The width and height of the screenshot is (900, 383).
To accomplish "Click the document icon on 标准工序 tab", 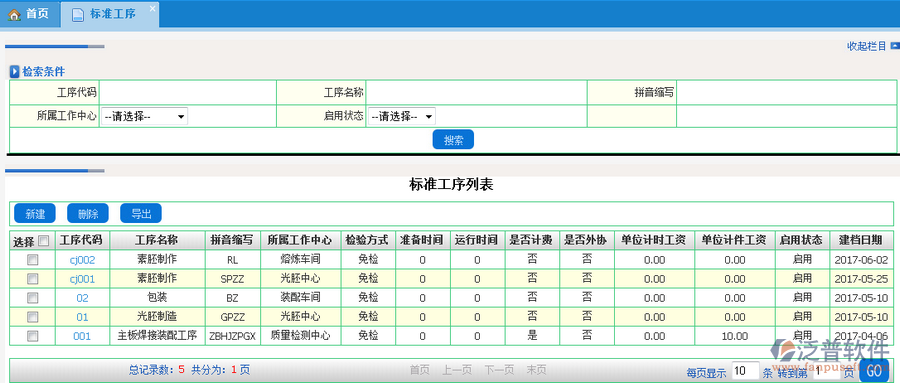I will tap(77, 14).
